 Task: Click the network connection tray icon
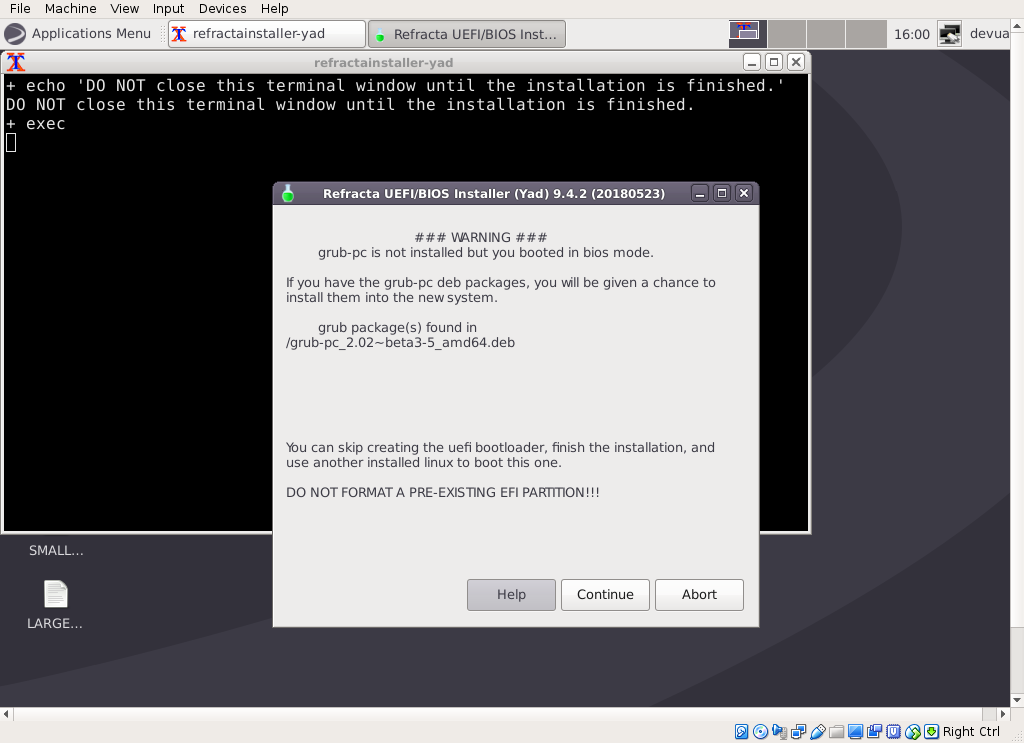pos(949,34)
